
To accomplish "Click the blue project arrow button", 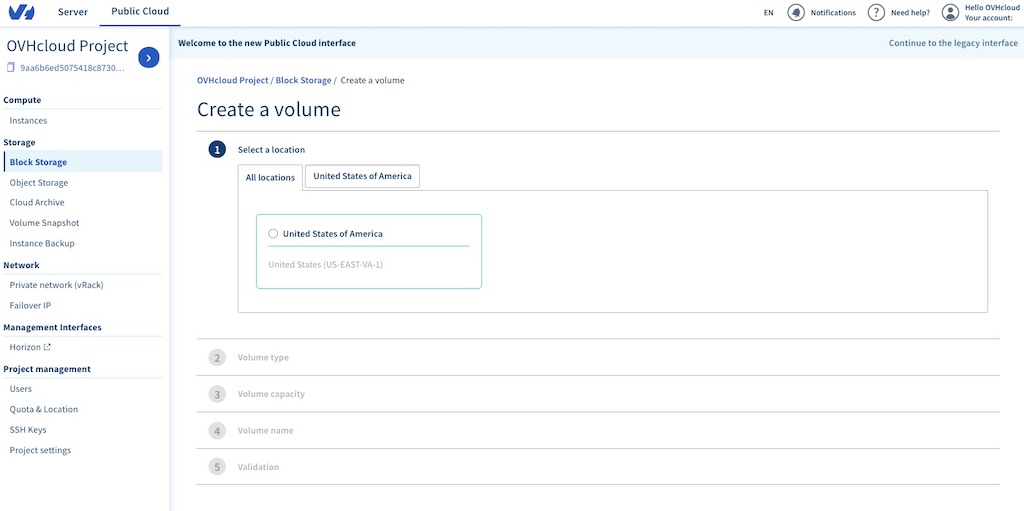I will pyautogui.click(x=149, y=58).
